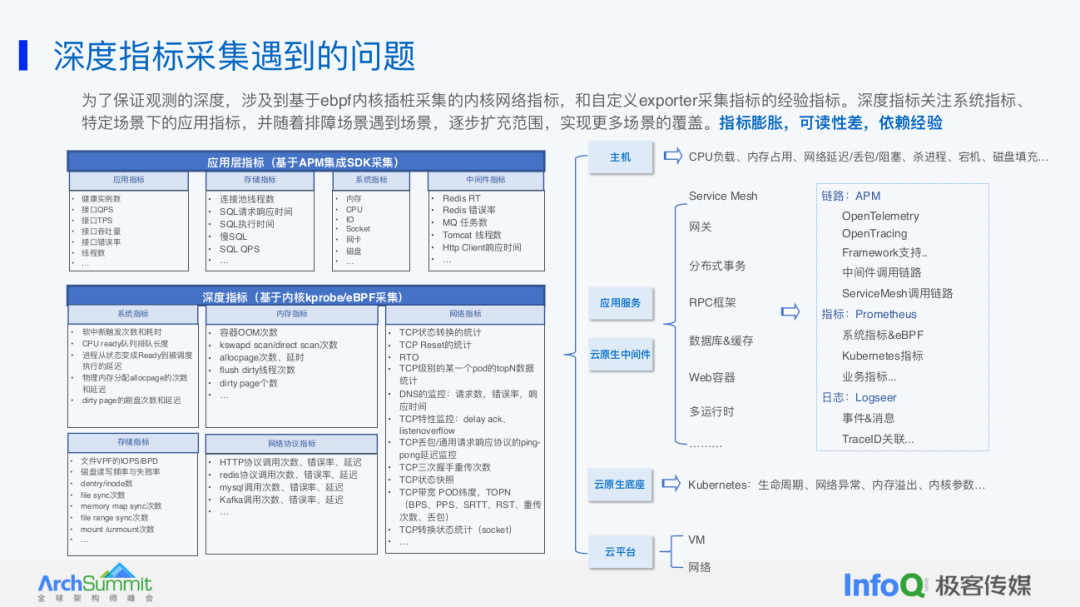Click the TraceID关联... entry
1080x607 pixels.
point(878,439)
